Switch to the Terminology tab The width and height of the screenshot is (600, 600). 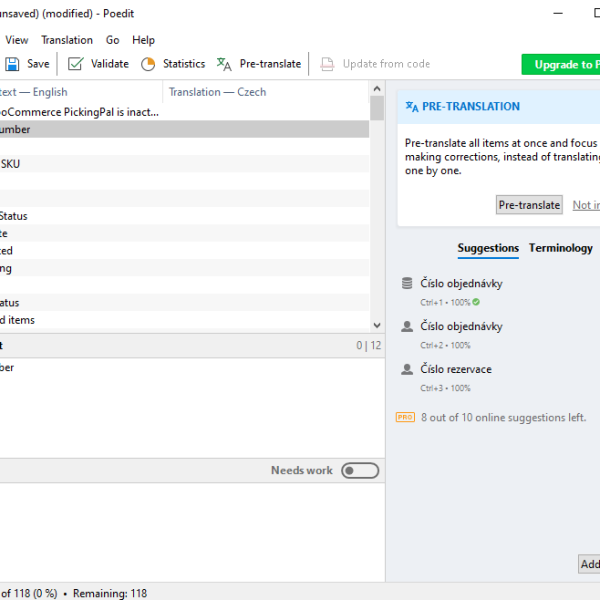[560, 248]
